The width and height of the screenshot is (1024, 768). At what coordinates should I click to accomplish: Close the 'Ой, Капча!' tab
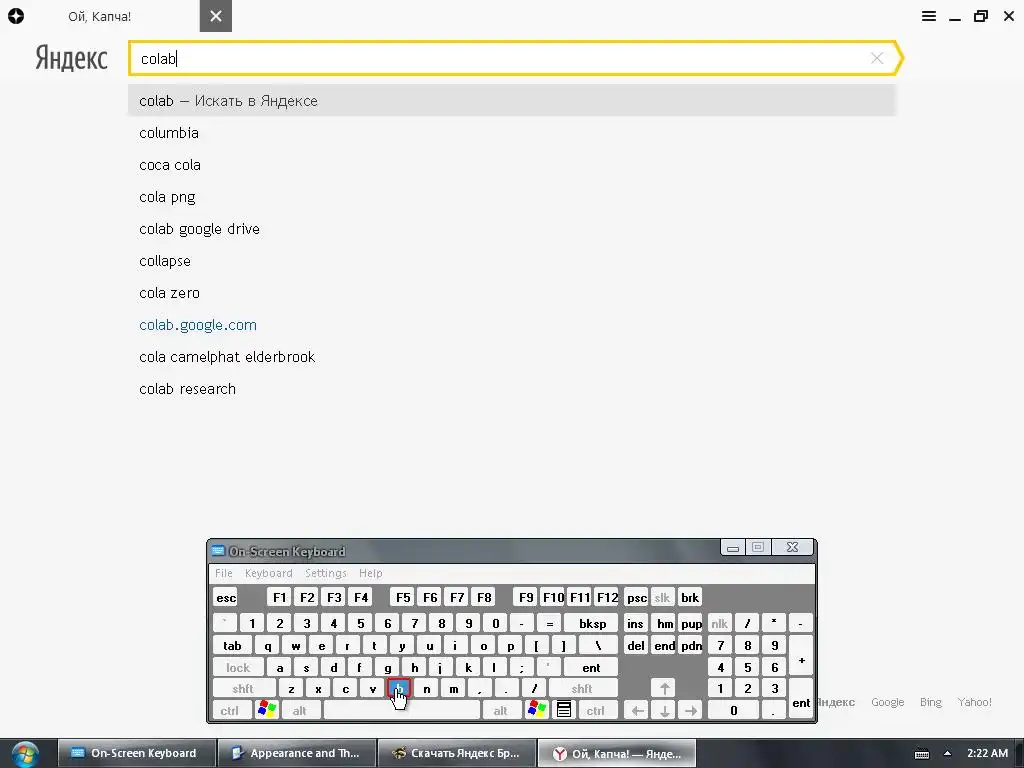pyautogui.click(x=216, y=16)
